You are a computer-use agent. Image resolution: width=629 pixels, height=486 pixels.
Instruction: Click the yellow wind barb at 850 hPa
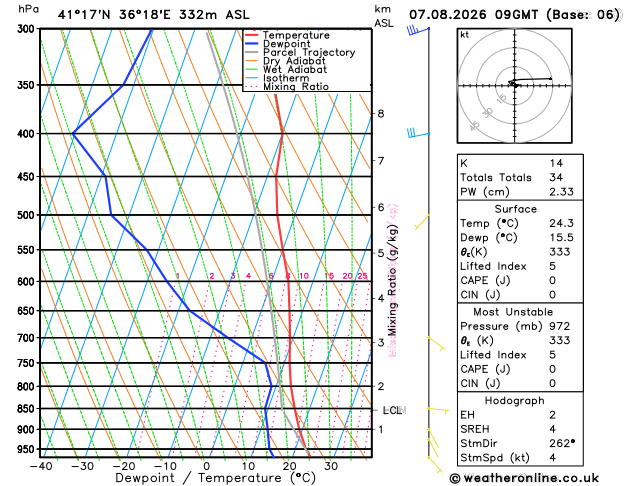[438, 410]
